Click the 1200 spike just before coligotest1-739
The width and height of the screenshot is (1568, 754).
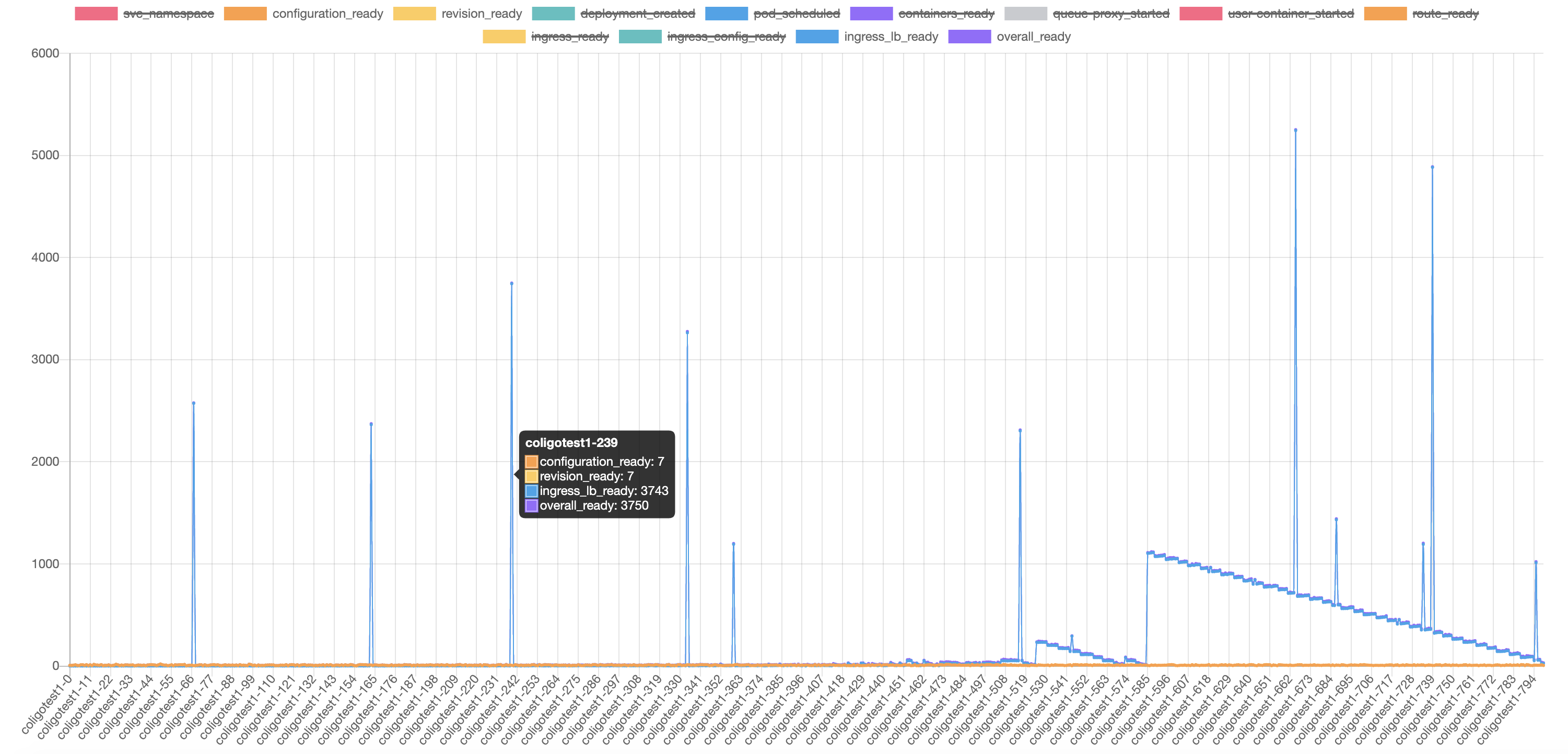[x=1423, y=544]
